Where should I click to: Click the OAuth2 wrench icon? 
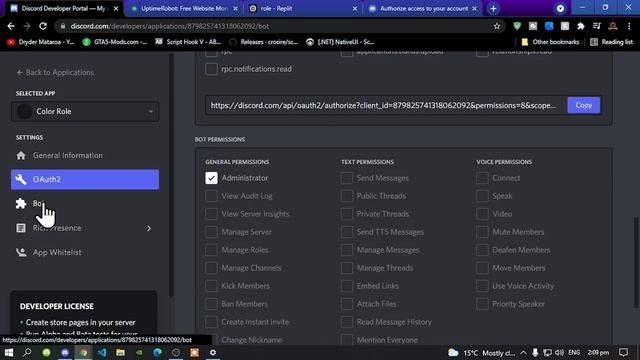tap(21, 179)
